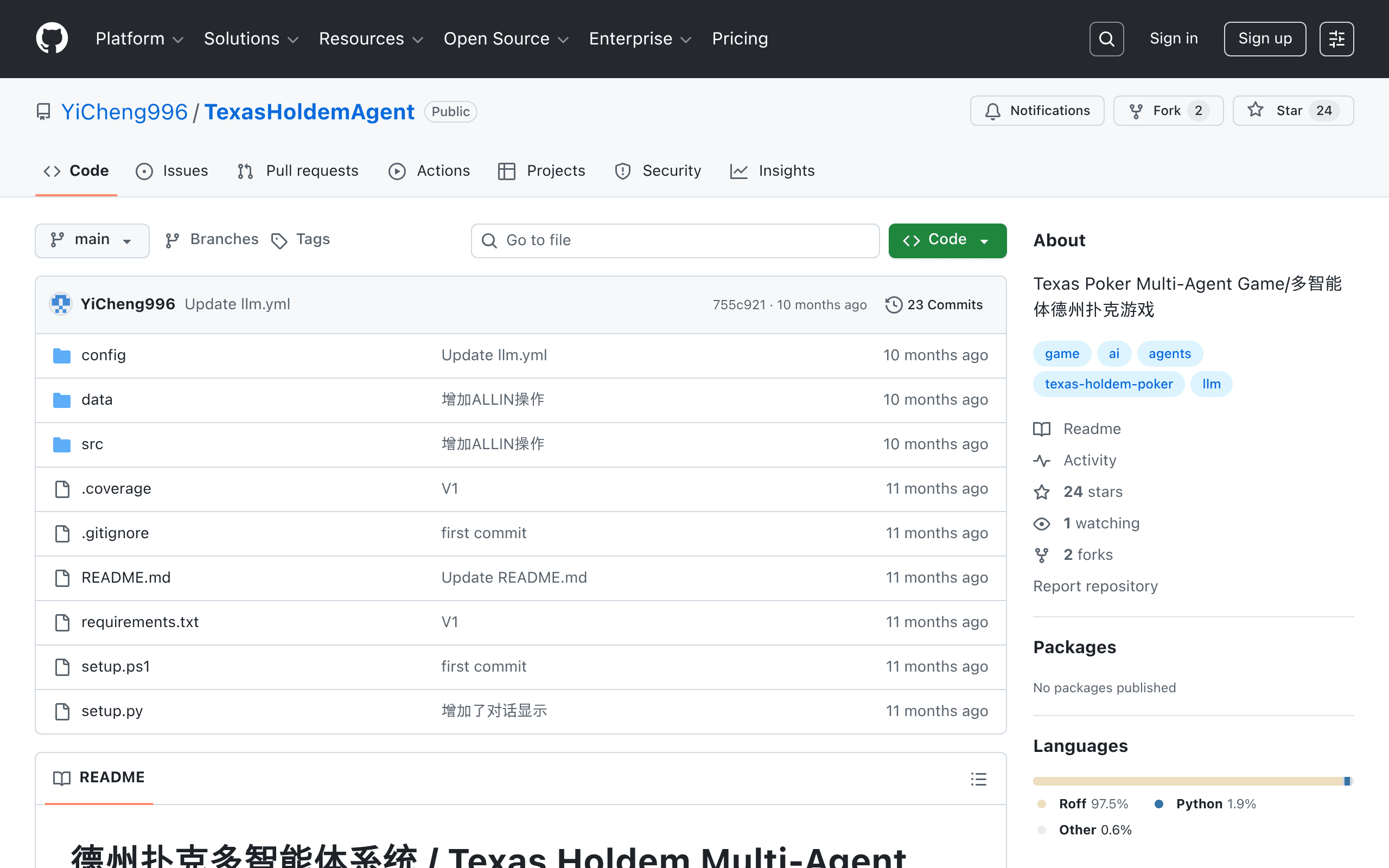
Task: Click the Public visibility badge
Action: tap(450, 111)
